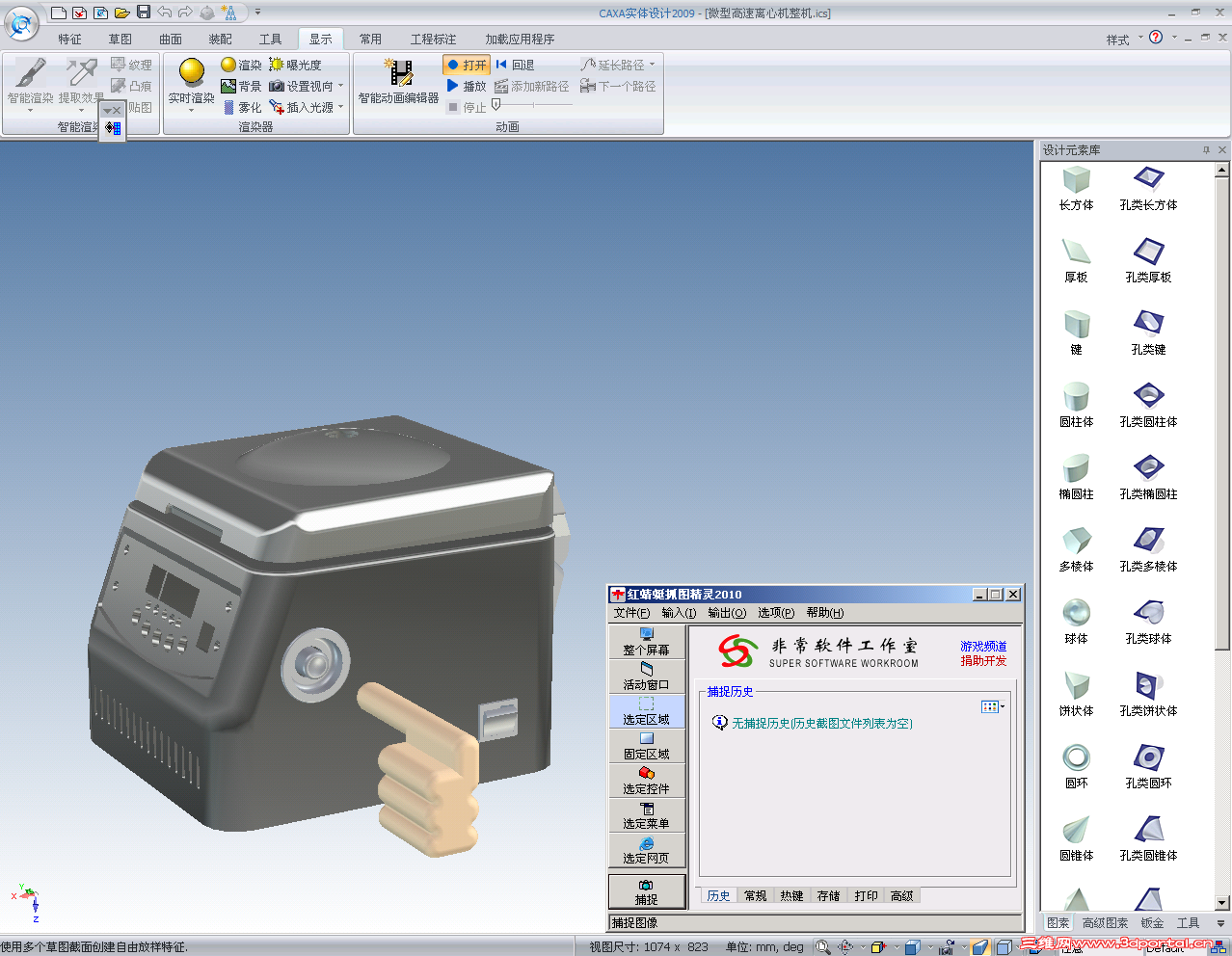Click the 实时渲染 yellow sphere icon

point(192,72)
